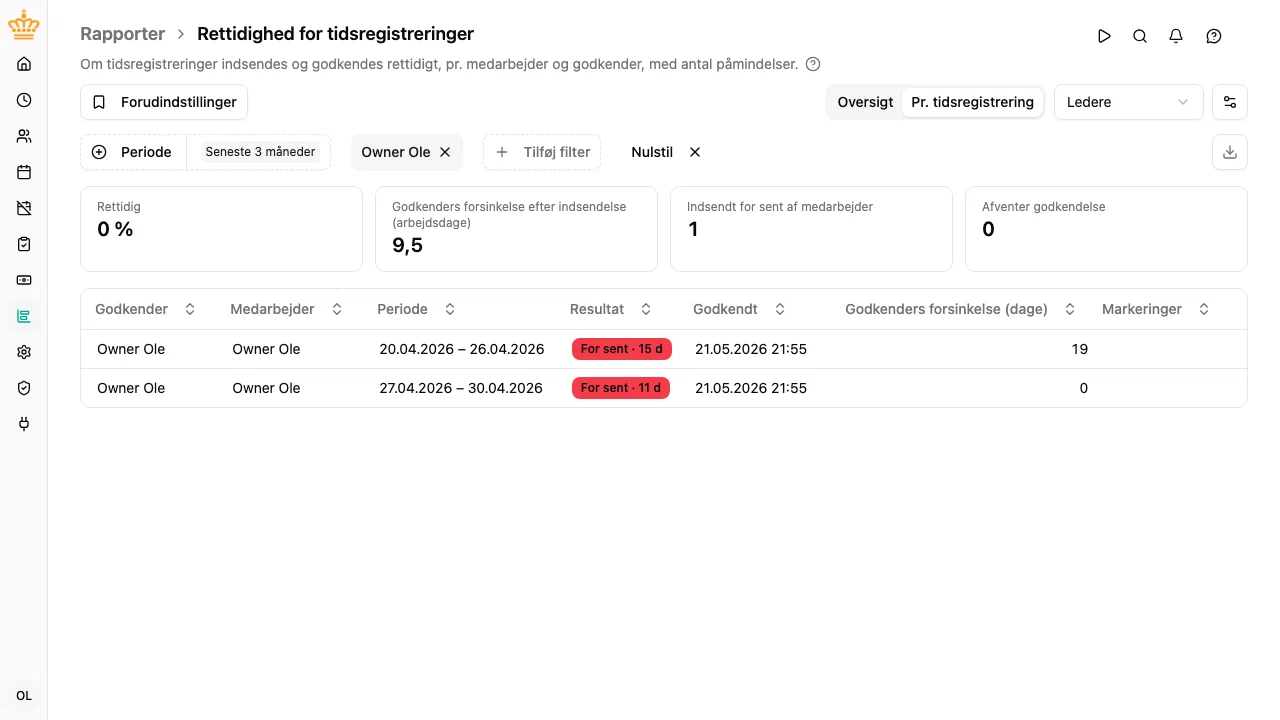Open the clipboard checkmark icon in sidebar

[x=24, y=244]
